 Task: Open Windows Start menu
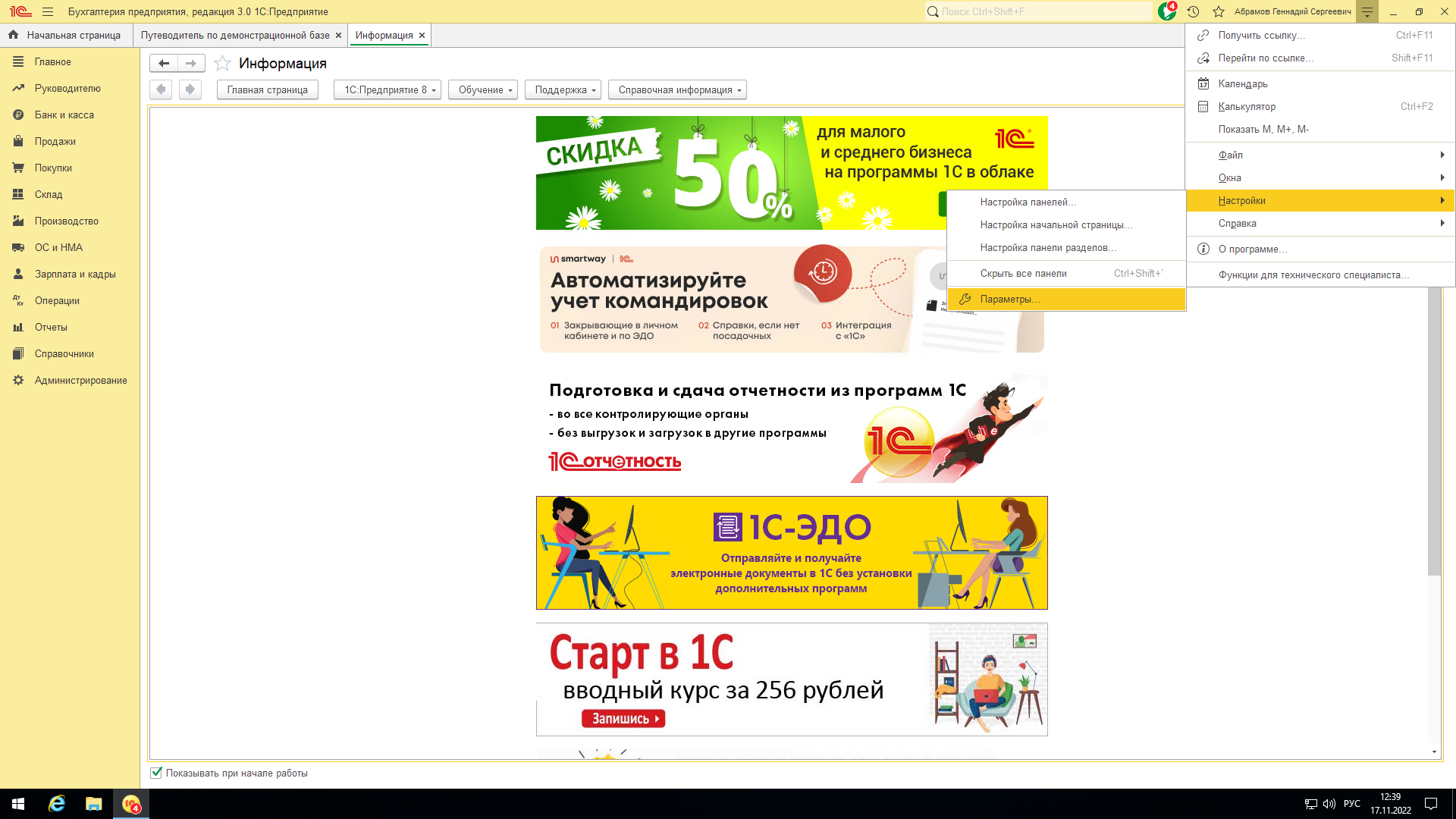(x=18, y=804)
